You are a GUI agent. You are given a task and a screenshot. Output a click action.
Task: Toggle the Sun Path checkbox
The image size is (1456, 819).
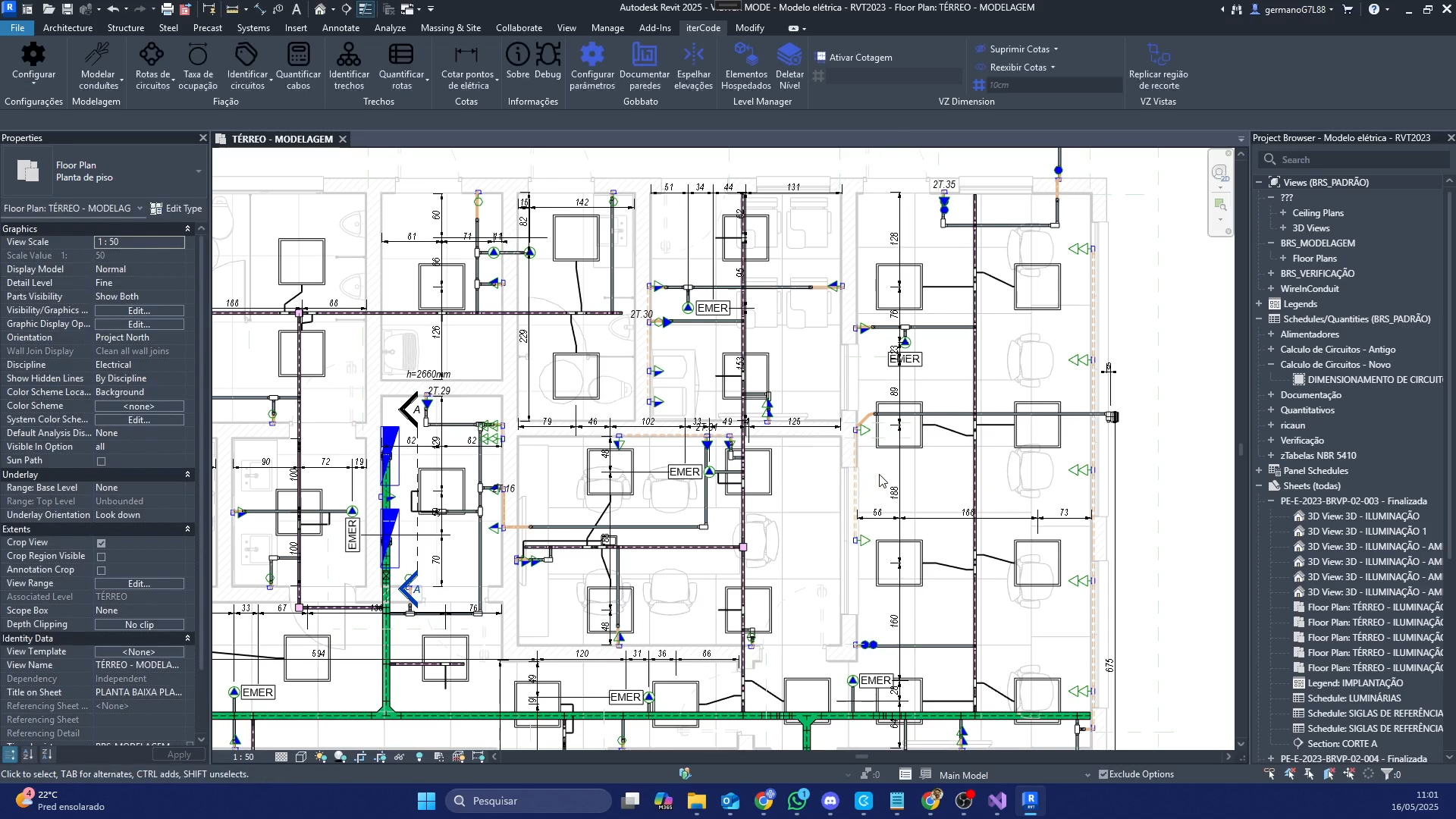tap(101, 461)
